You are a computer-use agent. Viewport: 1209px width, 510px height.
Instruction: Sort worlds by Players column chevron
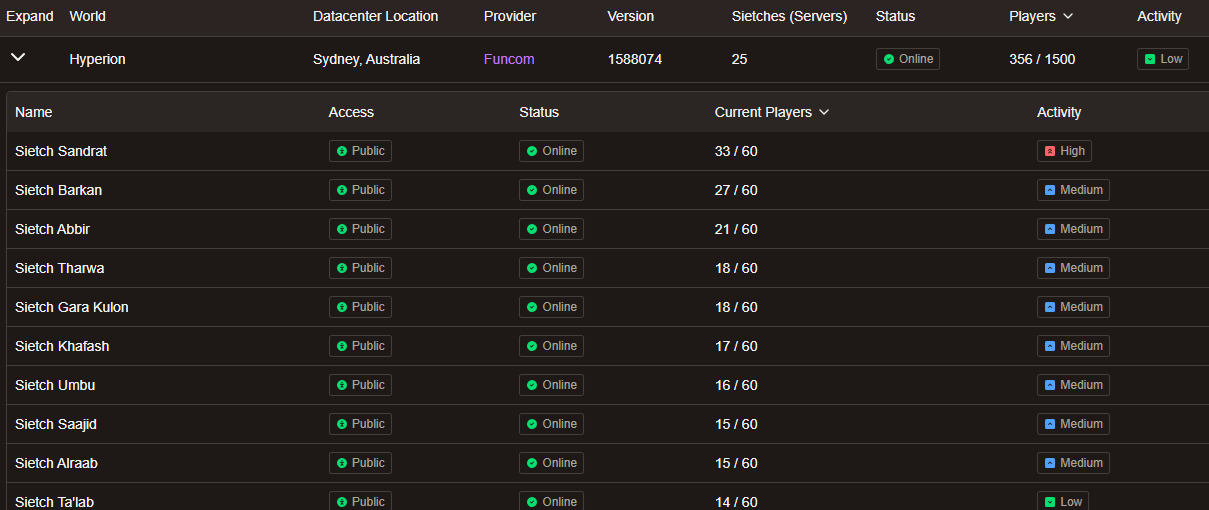pos(1068,17)
